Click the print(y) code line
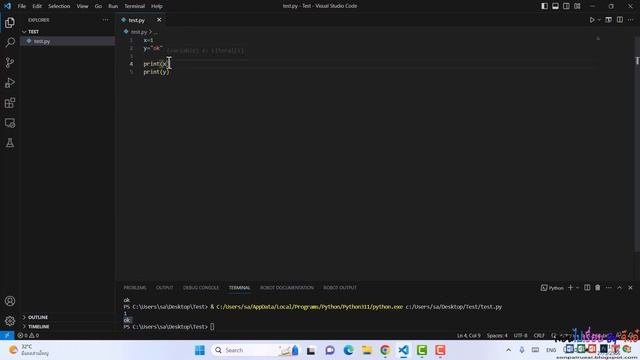The width and height of the screenshot is (640, 360). (x=156, y=72)
